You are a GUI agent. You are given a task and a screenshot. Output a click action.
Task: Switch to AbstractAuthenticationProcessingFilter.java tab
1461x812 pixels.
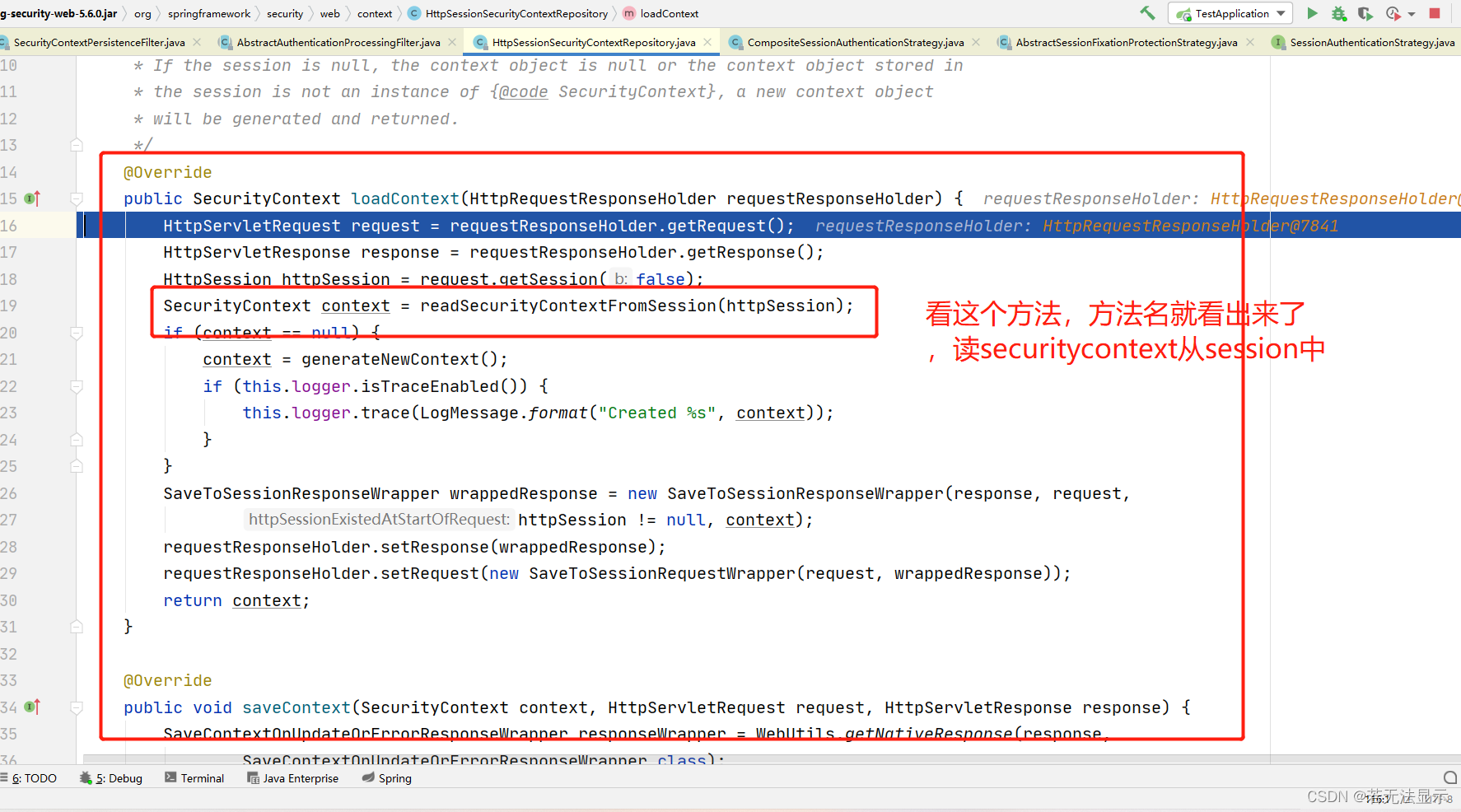(x=338, y=42)
